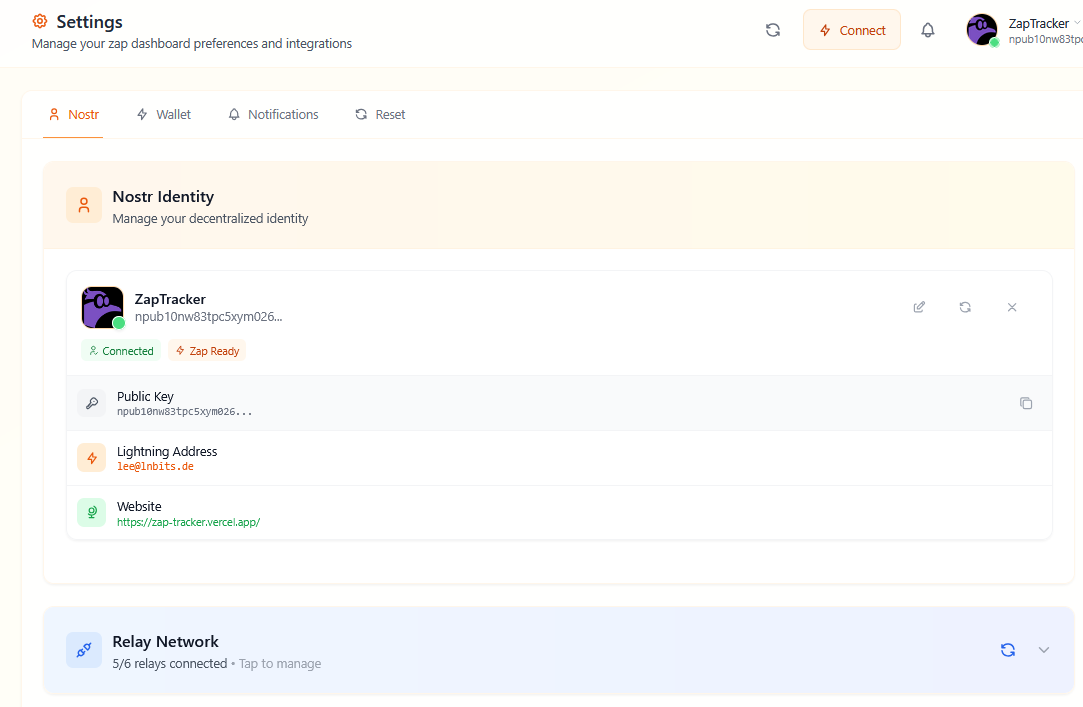Copy the public key using the copy icon
The image size is (1083, 707).
tap(1026, 403)
